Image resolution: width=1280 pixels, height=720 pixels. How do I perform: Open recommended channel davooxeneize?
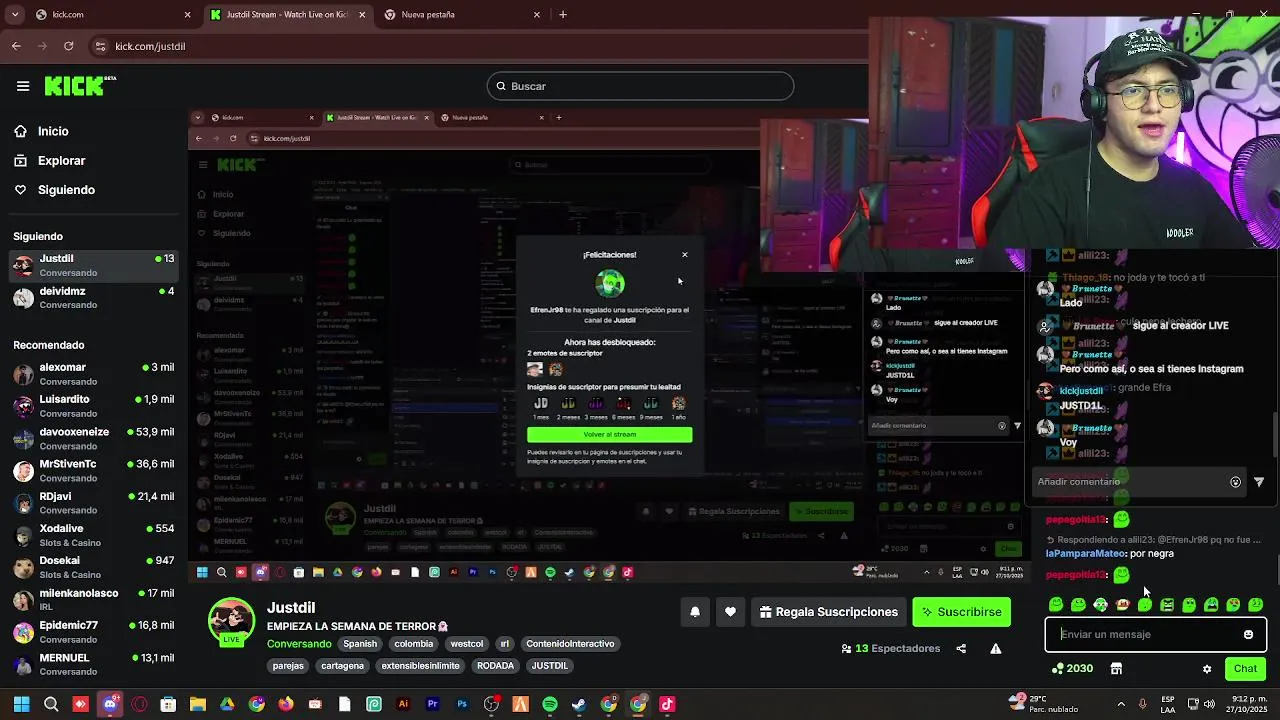point(94,438)
